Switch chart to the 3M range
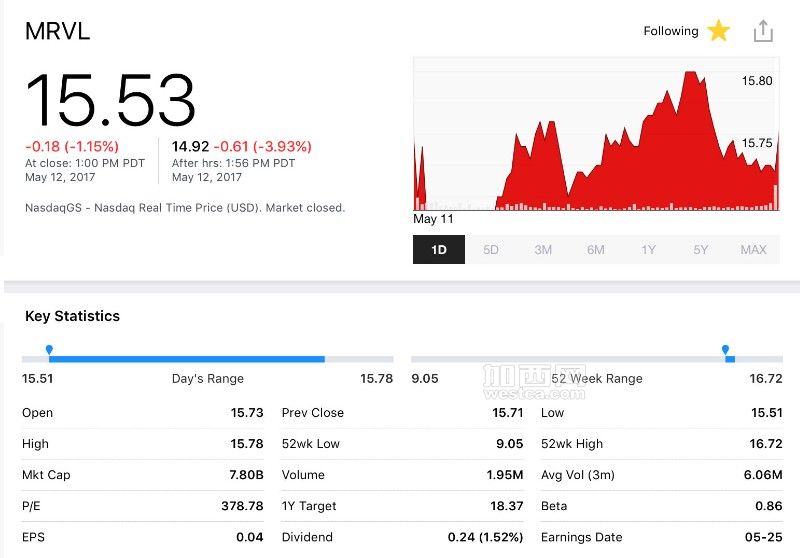The height and width of the screenshot is (558, 800). (543, 249)
